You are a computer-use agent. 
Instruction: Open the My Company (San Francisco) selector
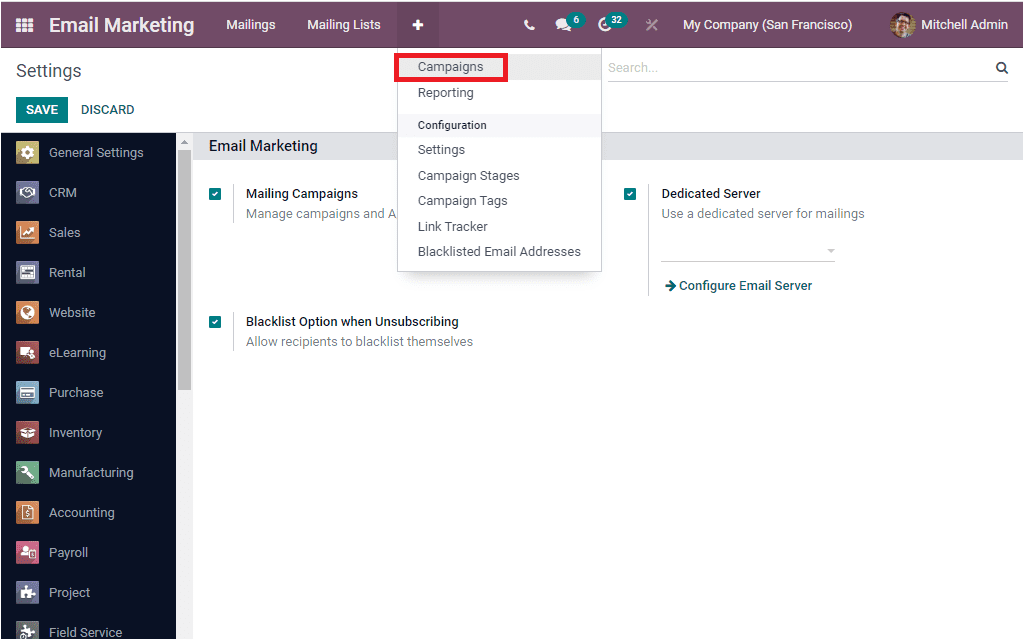click(x=767, y=25)
